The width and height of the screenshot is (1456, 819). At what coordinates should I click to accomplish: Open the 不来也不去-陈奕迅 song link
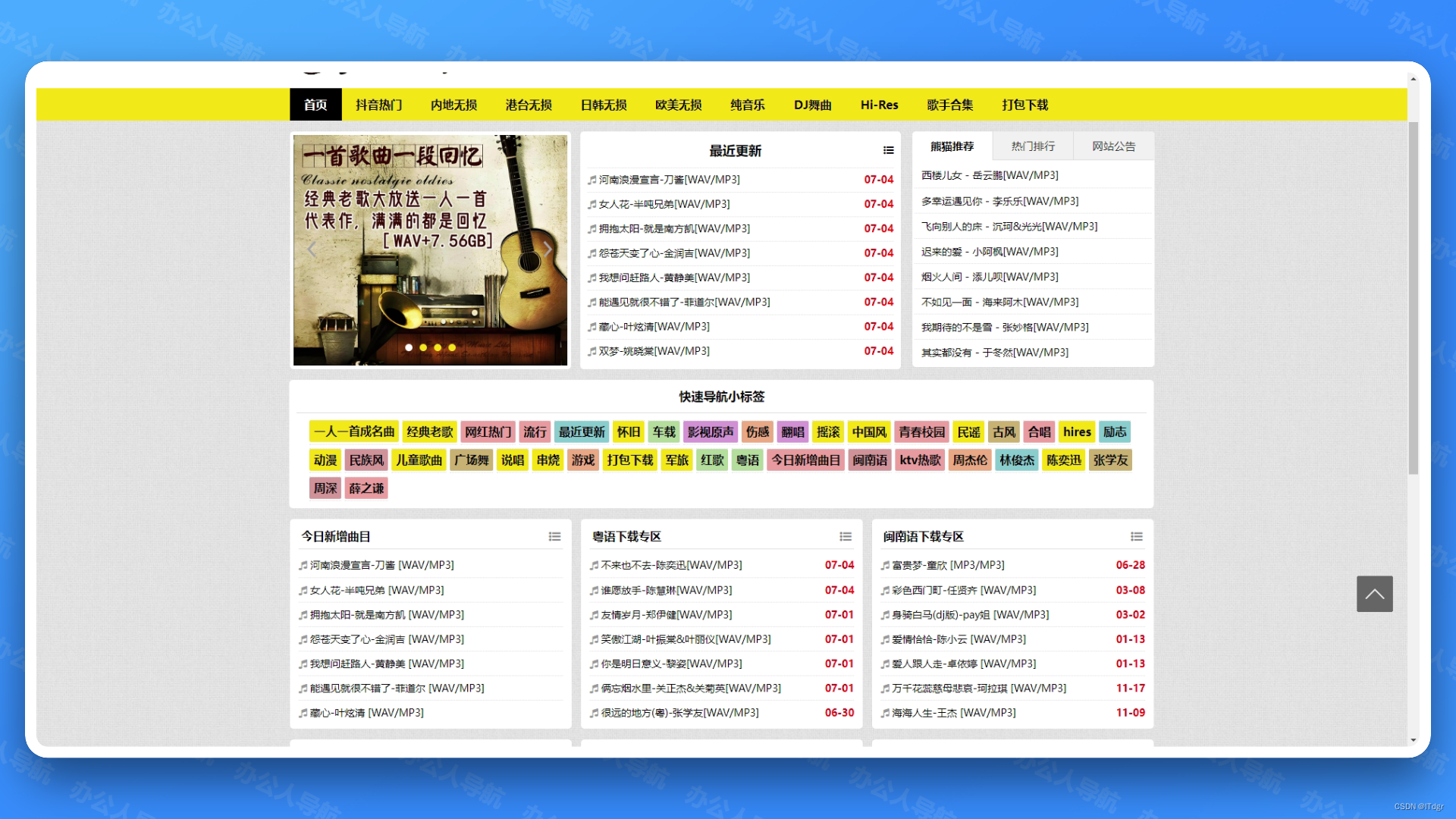click(670, 566)
